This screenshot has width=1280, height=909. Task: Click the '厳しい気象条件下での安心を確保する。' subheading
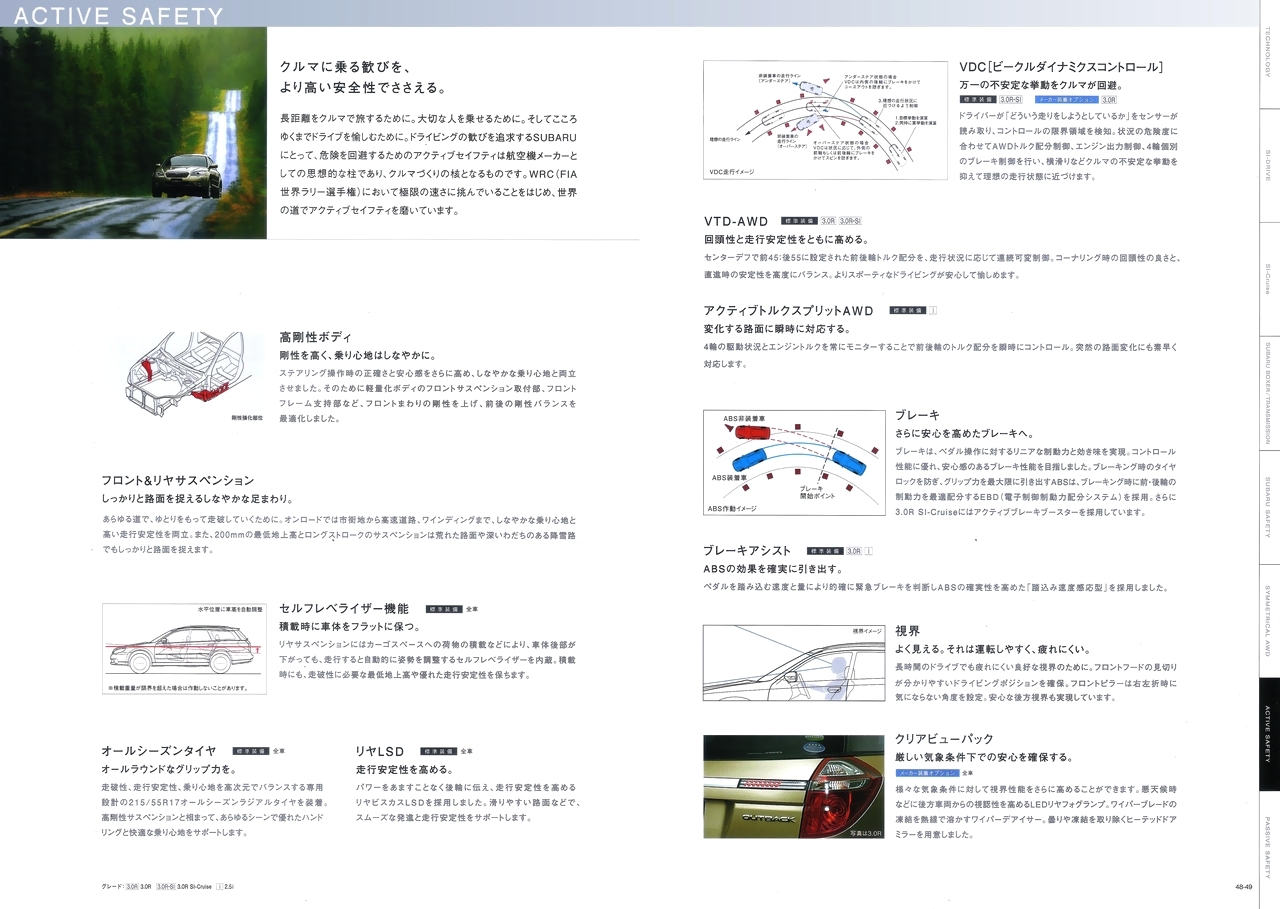[x=985, y=757]
